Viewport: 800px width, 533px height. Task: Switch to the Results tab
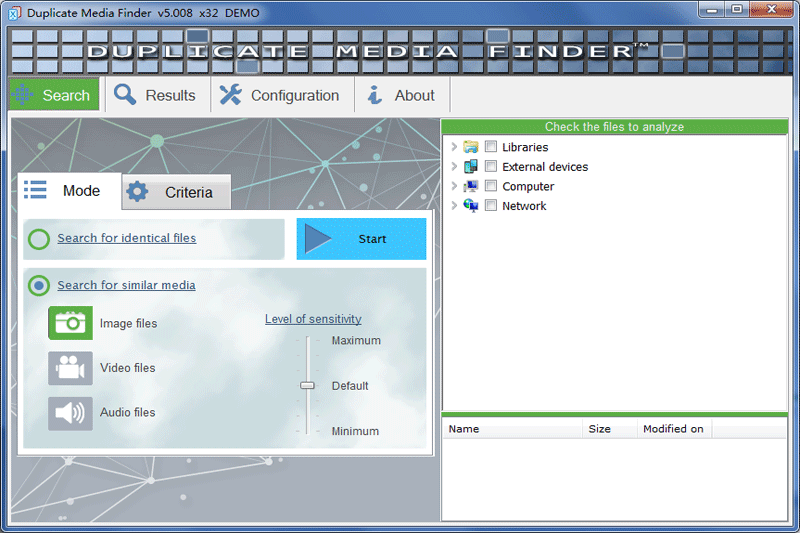[x=158, y=95]
